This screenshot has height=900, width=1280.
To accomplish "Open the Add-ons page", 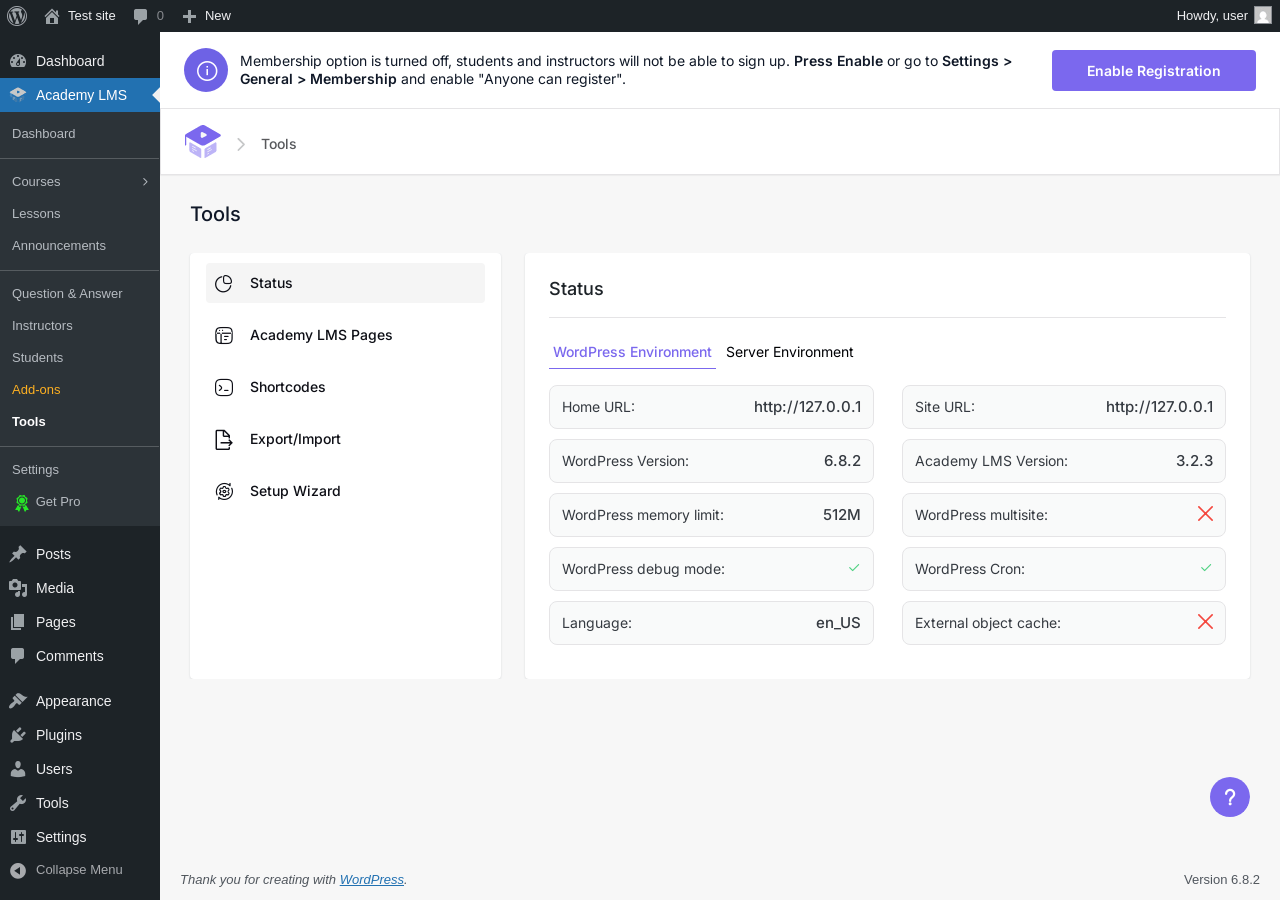I will (36, 390).
